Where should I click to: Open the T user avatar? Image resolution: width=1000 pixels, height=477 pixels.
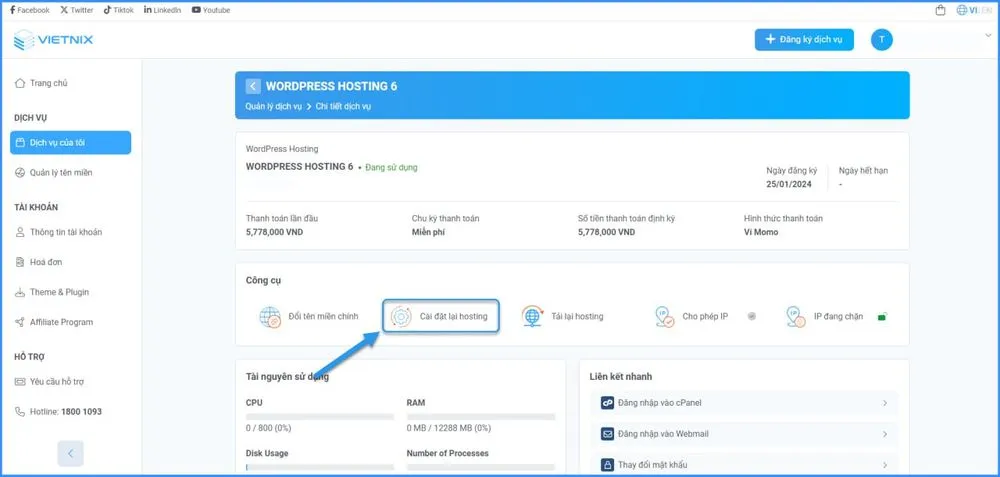(882, 40)
